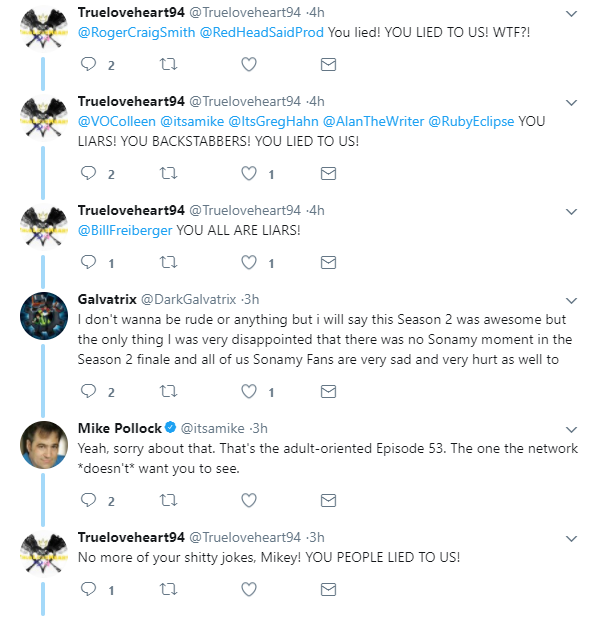Send Galvatrix's tweet via direct message
607x617 pixels.
point(328,392)
